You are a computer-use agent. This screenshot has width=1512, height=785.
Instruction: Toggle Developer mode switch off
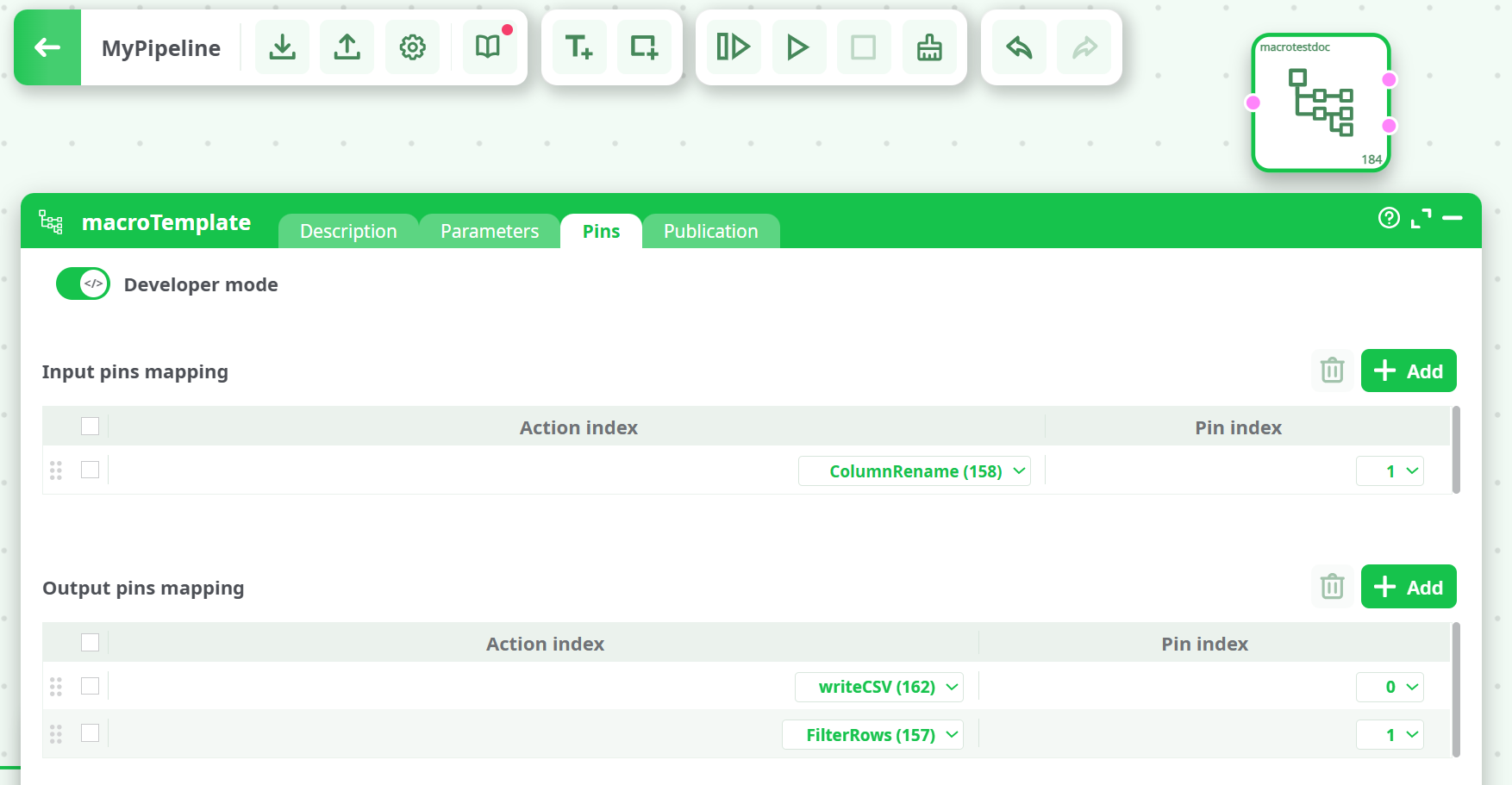coord(83,283)
